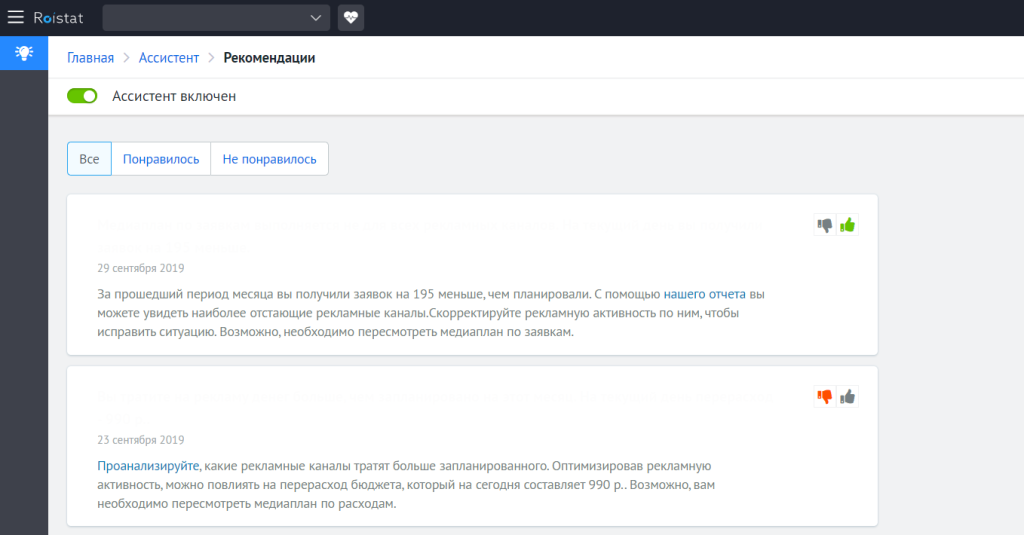Click the Ассистент включен label
1024x535 pixels.
click(x=174, y=96)
